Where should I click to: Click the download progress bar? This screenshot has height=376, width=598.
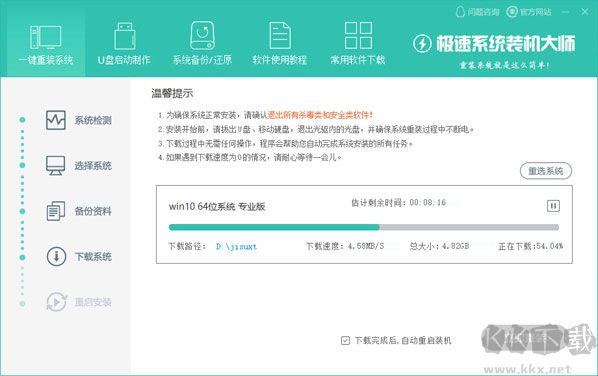364,227
